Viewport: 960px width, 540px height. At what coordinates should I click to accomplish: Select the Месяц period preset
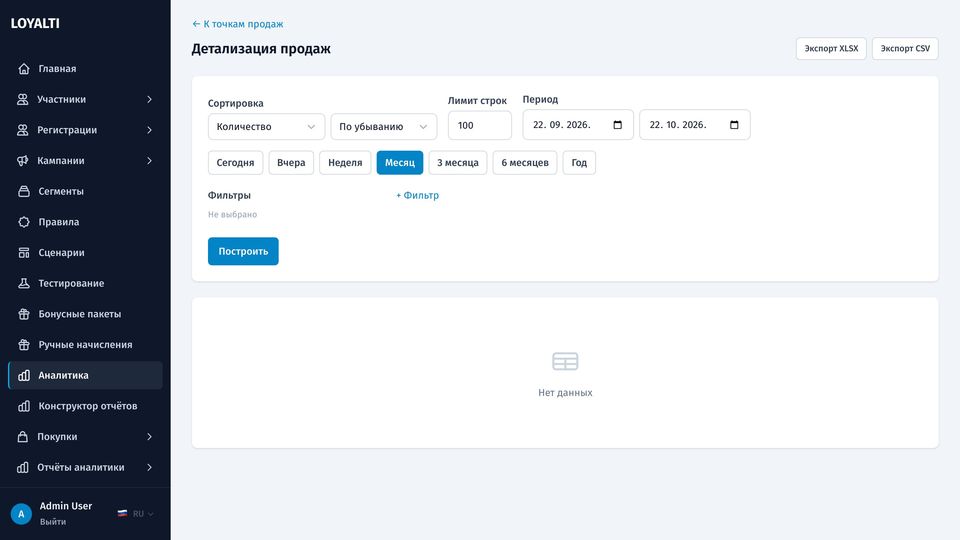point(400,163)
